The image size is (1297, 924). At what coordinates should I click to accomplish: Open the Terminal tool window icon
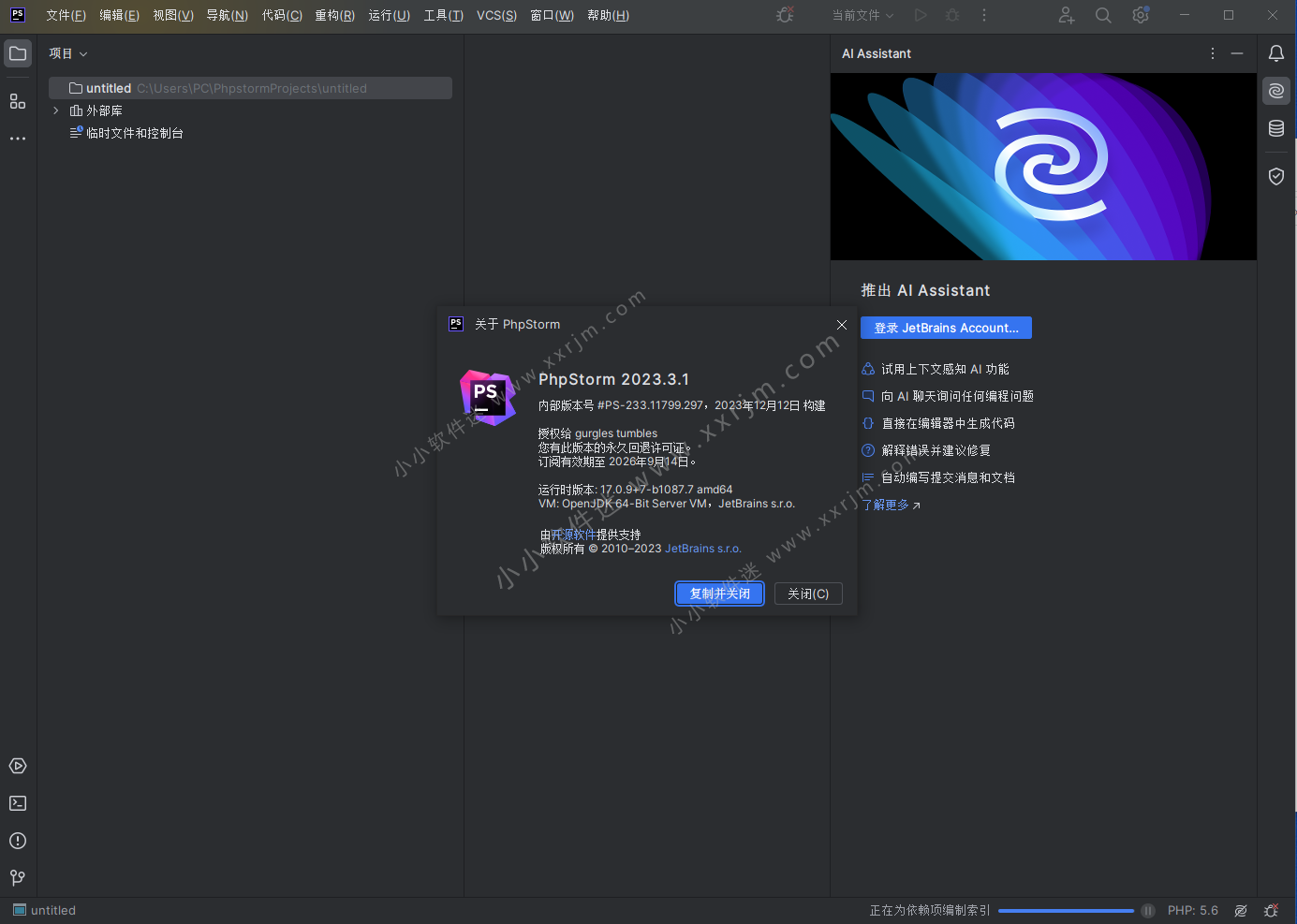tap(18, 803)
